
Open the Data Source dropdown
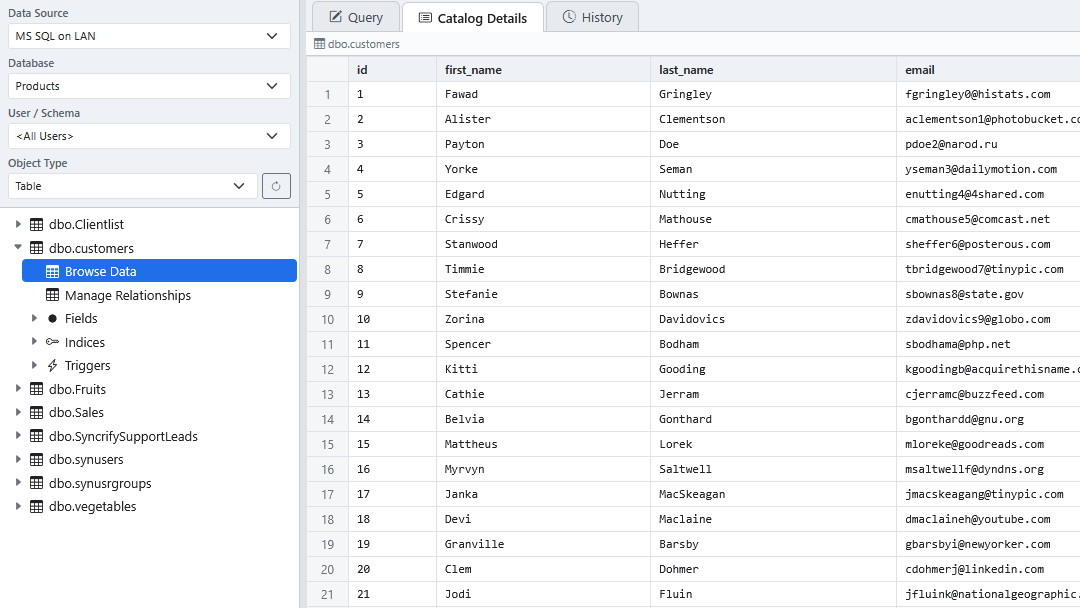pos(149,36)
